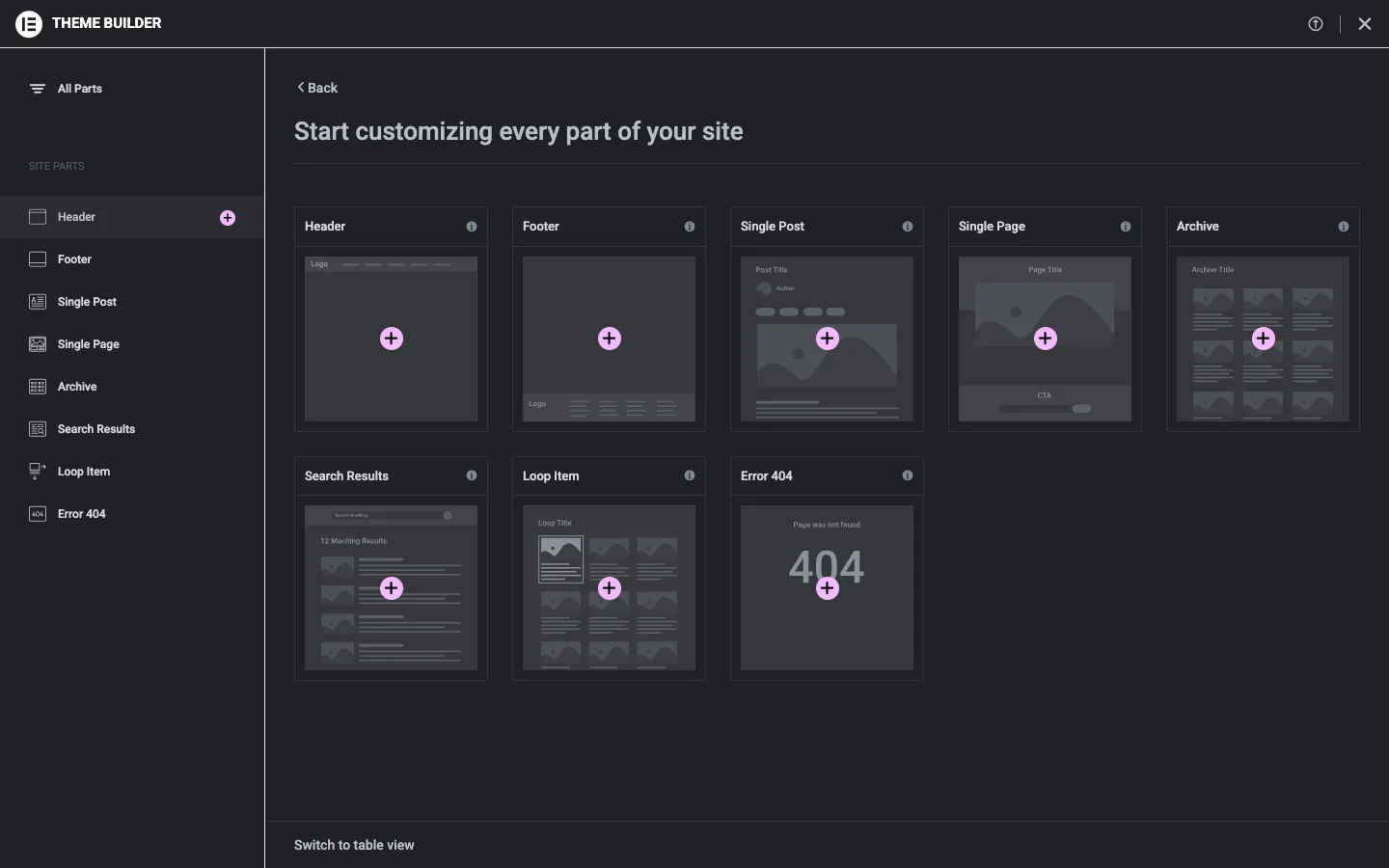Click the Error 404 card title
The height and width of the screenshot is (868, 1389).
coord(767,476)
